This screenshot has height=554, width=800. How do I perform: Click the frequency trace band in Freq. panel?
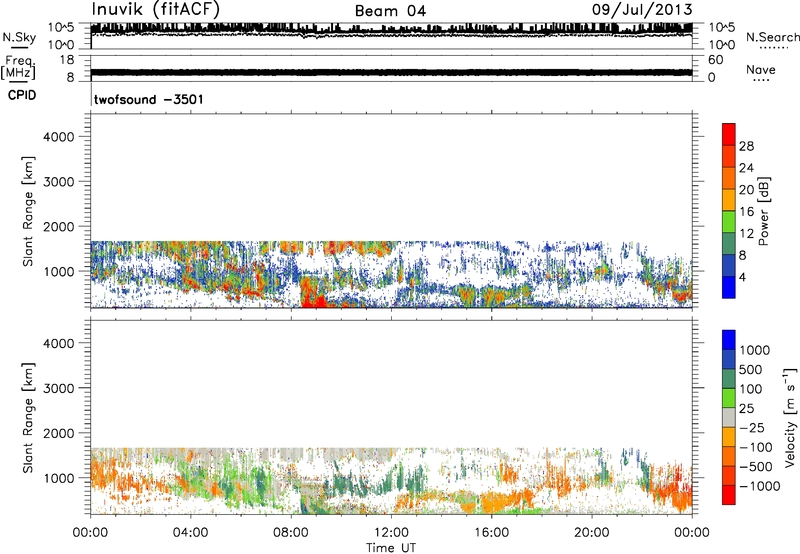click(391, 72)
